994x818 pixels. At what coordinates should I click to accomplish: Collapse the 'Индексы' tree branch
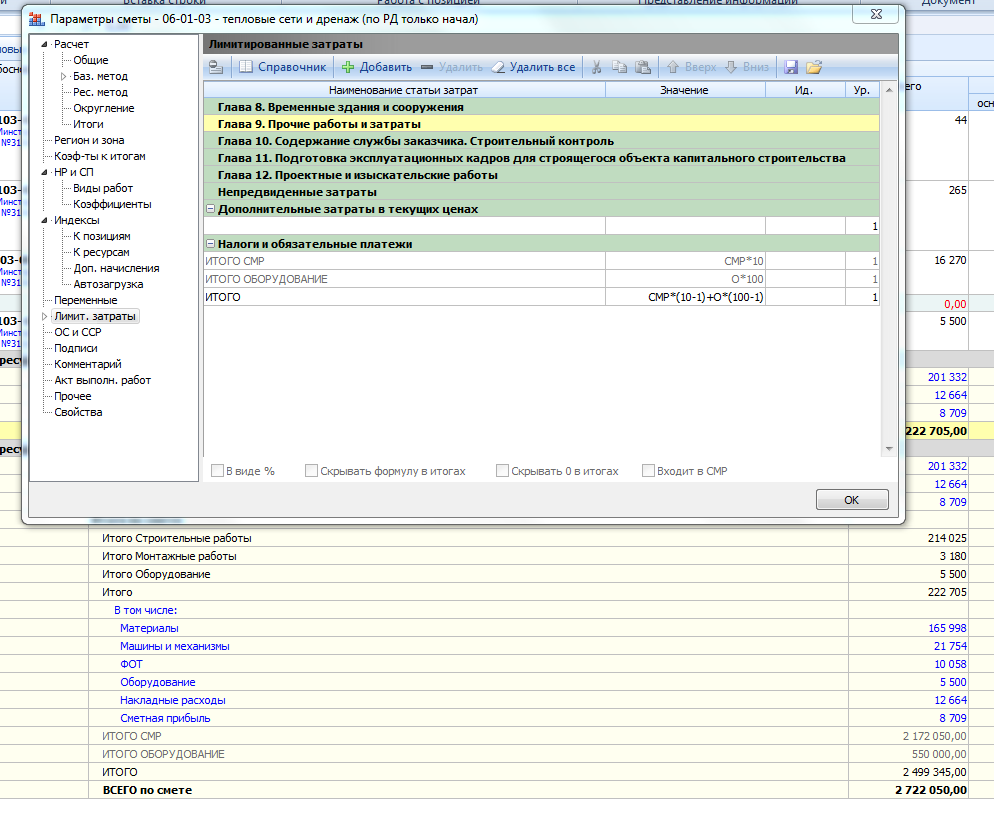45,221
